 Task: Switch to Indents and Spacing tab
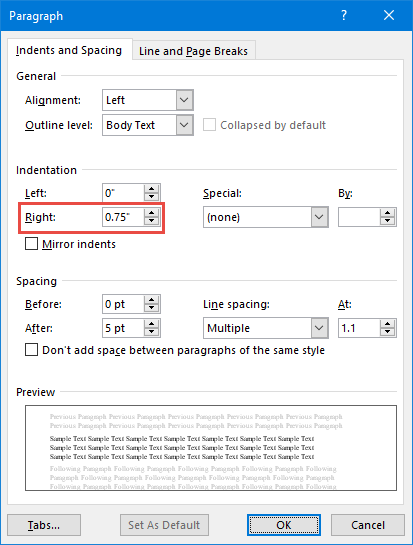[x=69, y=50]
